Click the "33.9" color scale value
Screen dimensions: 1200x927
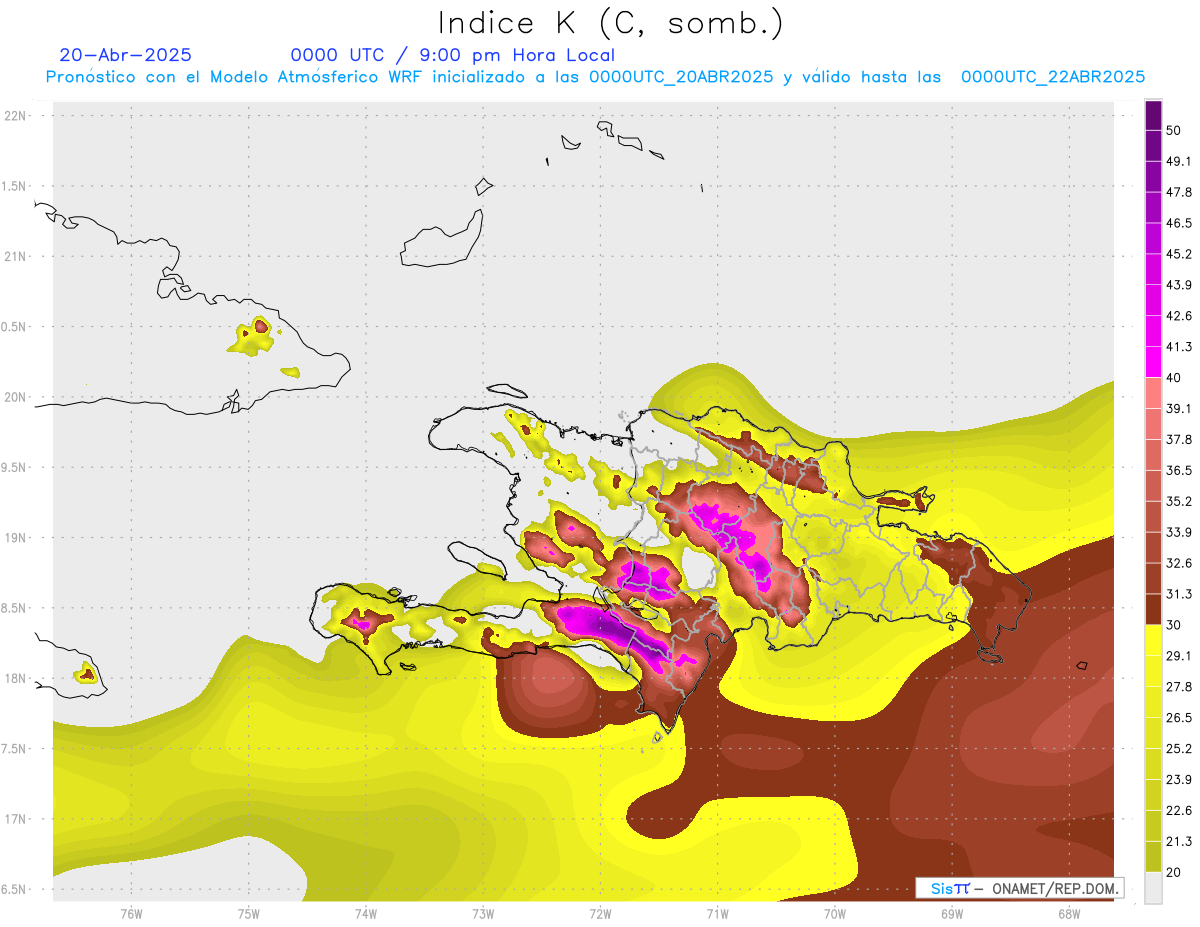click(x=1179, y=532)
